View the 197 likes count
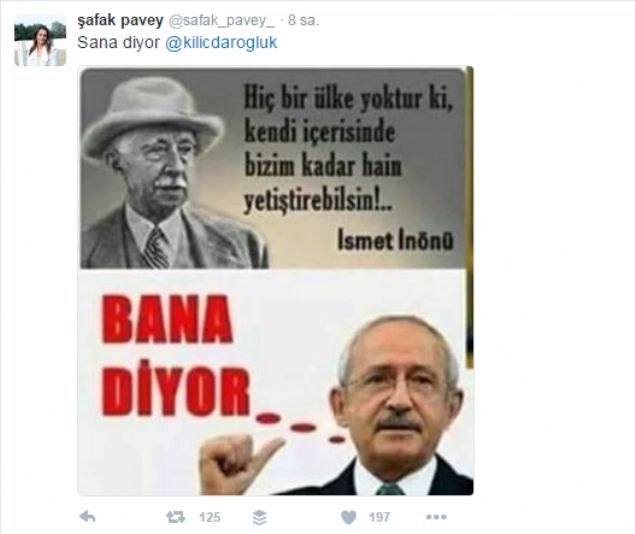The width and height of the screenshot is (635, 534). (379, 517)
